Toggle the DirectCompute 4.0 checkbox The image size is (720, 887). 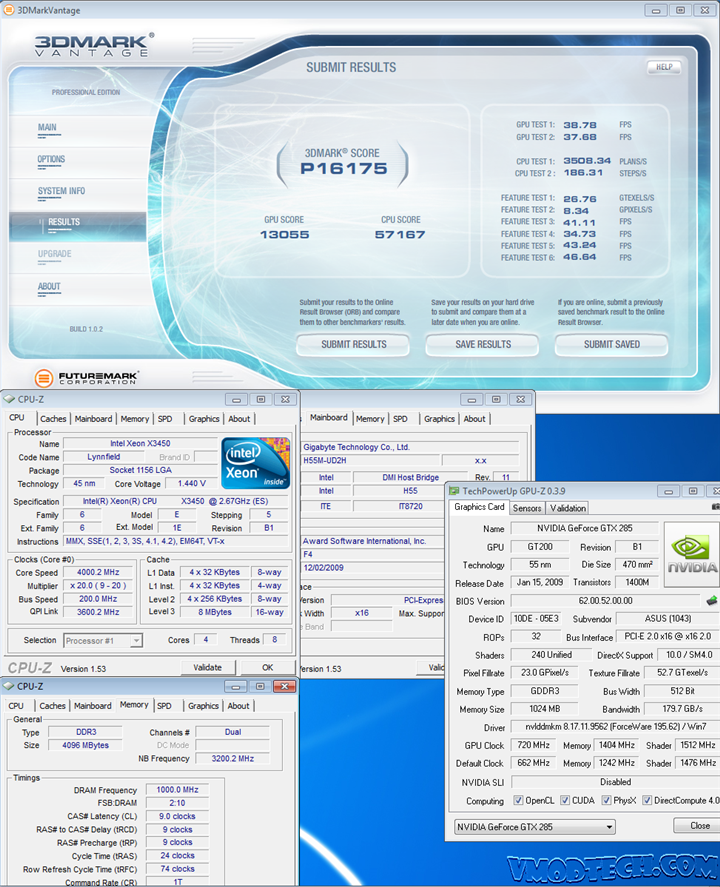point(647,800)
